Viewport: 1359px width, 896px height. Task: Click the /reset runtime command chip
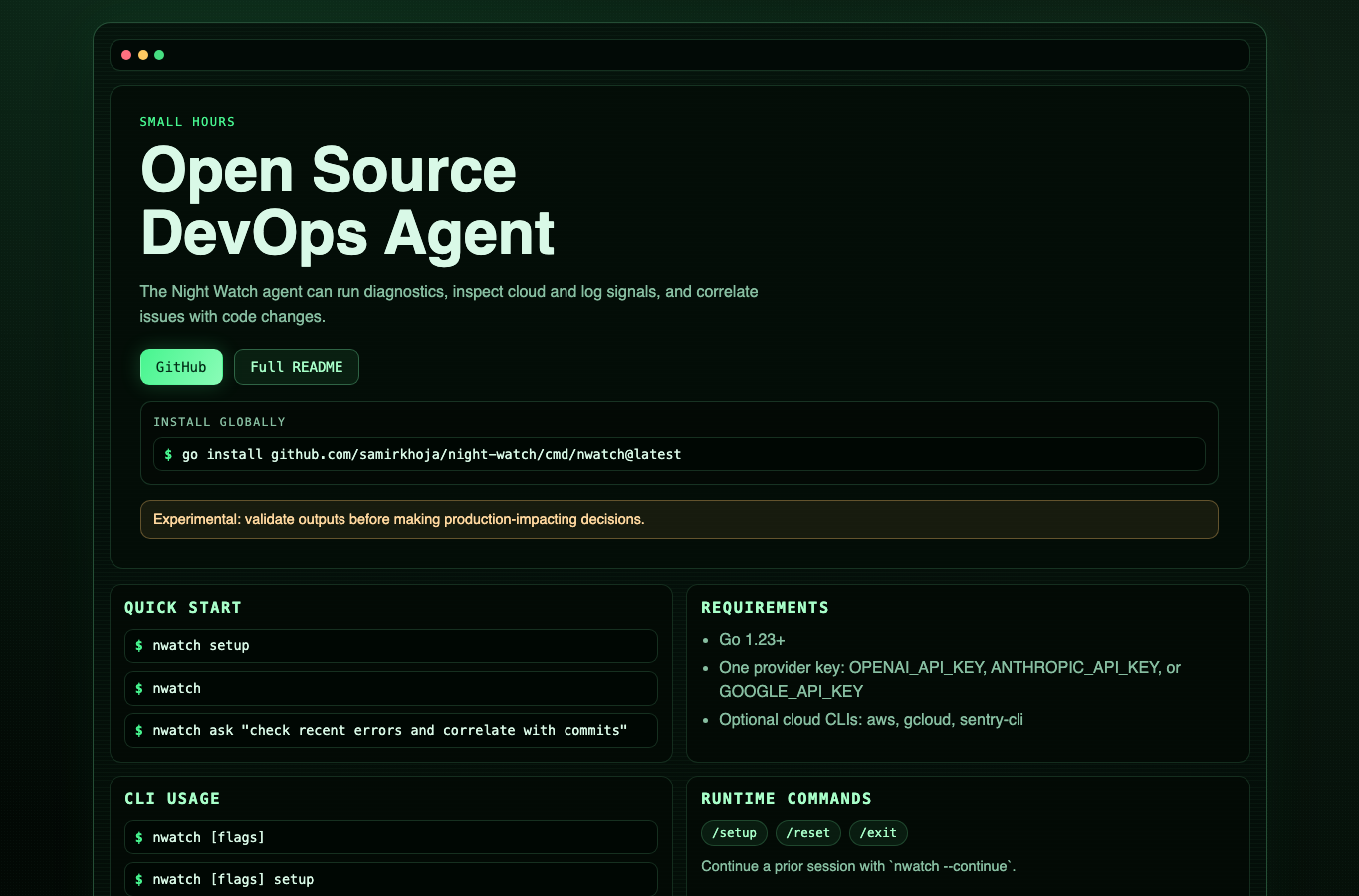(808, 833)
